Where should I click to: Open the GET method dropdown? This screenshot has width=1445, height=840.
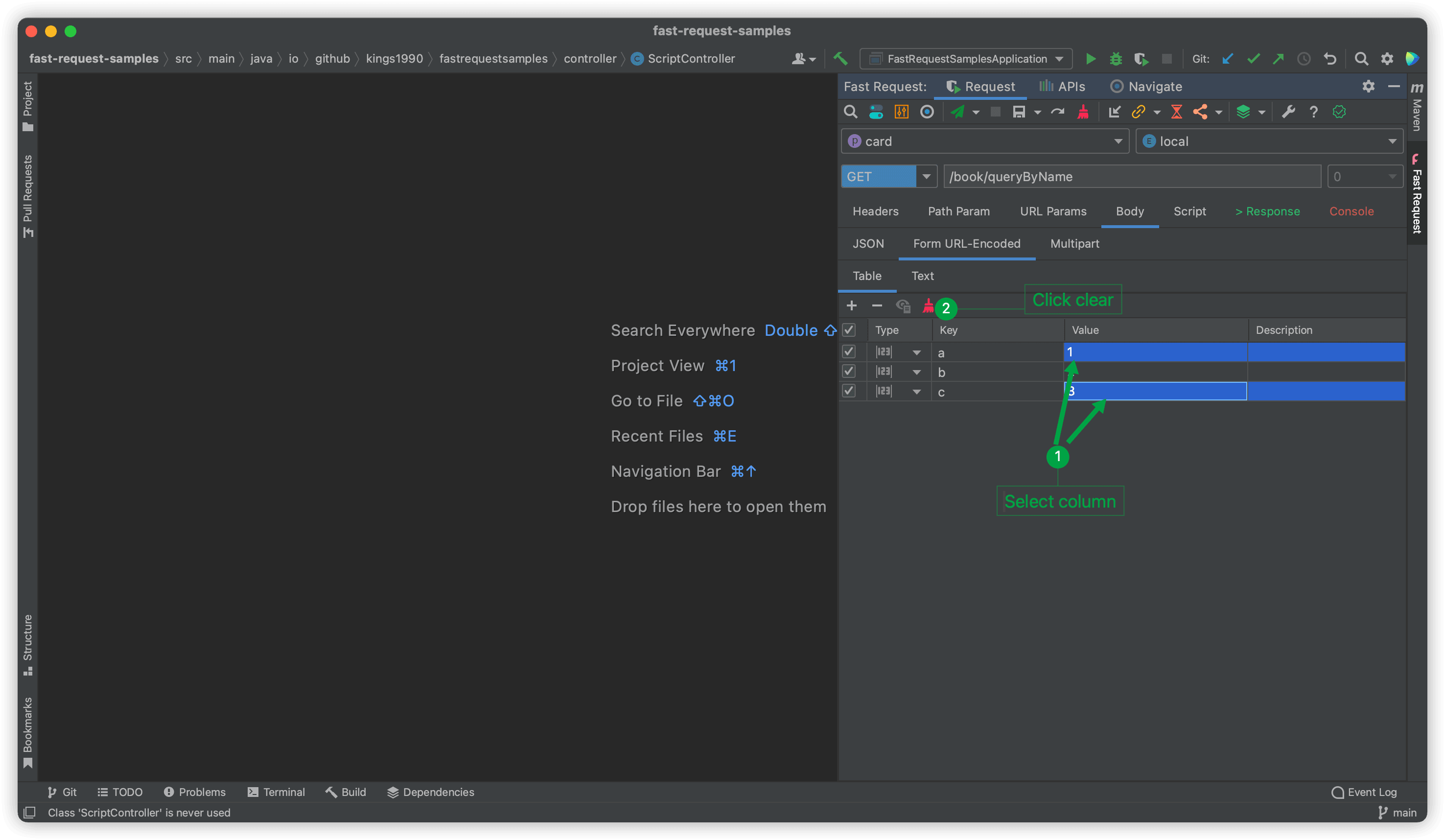click(x=926, y=177)
